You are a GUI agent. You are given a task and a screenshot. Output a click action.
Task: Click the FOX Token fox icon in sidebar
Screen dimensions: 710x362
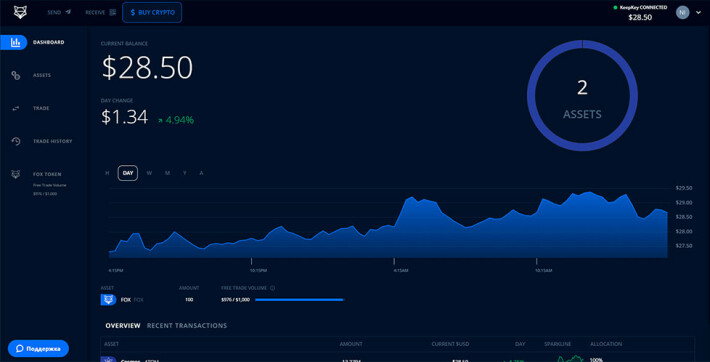point(15,174)
